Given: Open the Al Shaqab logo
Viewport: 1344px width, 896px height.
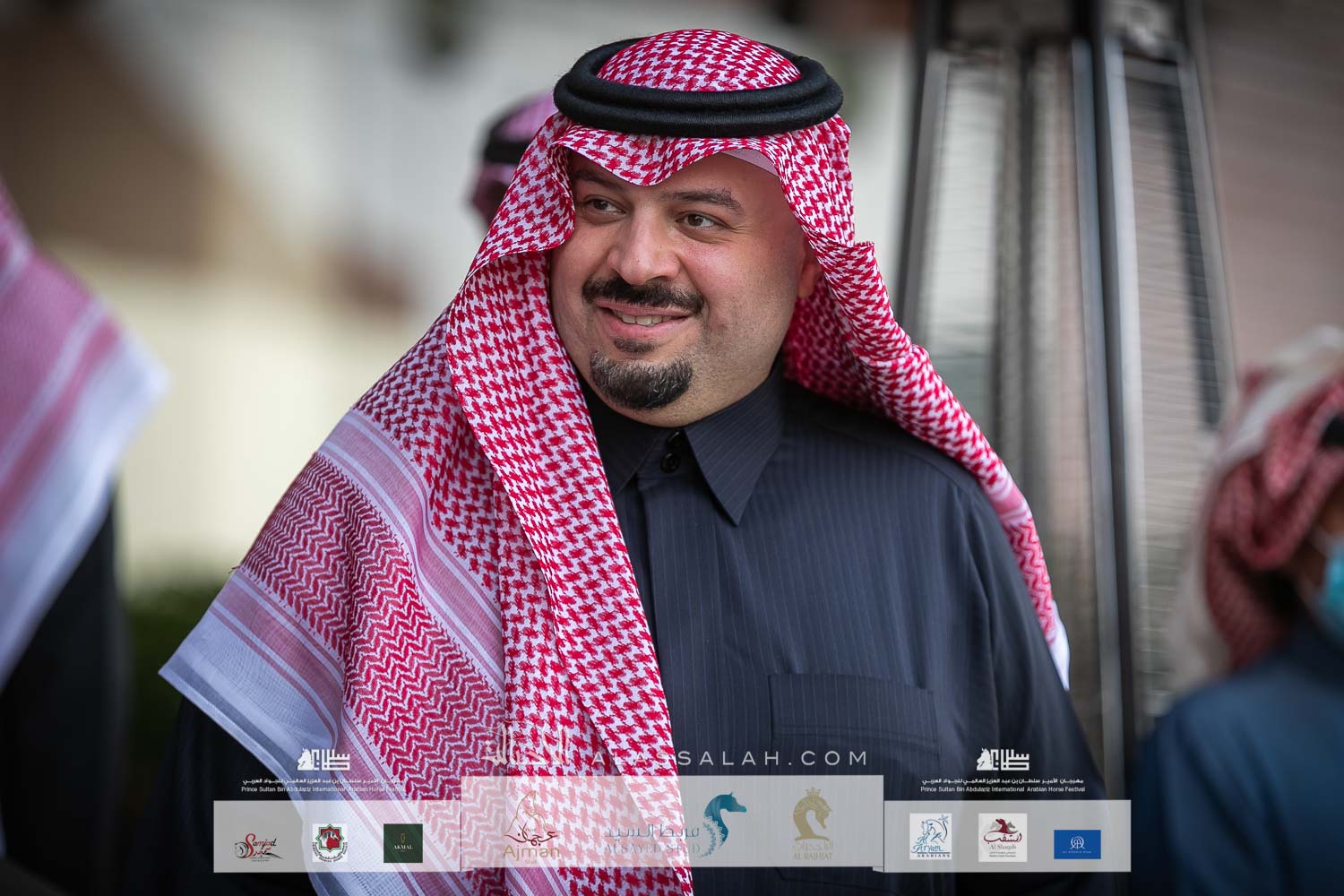Looking at the screenshot, I should pos(1002,837).
